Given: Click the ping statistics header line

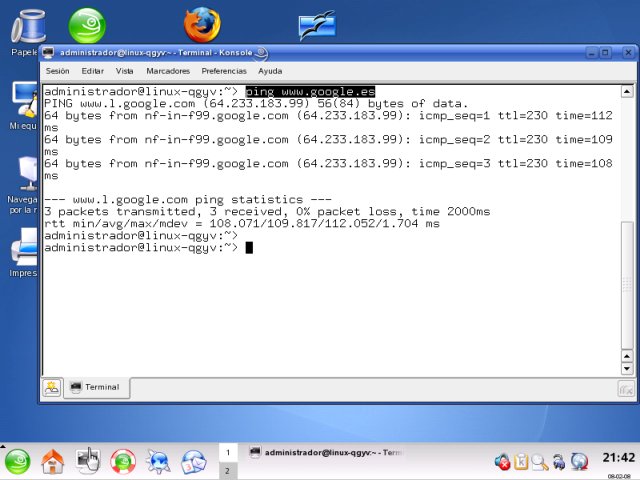Looking at the screenshot, I should (188, 200).
